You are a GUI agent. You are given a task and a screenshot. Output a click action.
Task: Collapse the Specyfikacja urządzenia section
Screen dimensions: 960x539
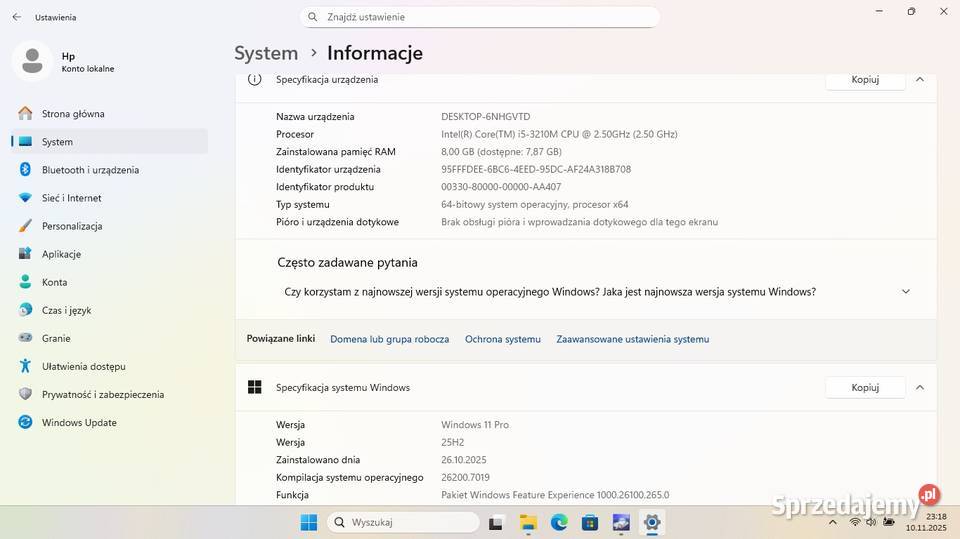[x=920, y=80]
